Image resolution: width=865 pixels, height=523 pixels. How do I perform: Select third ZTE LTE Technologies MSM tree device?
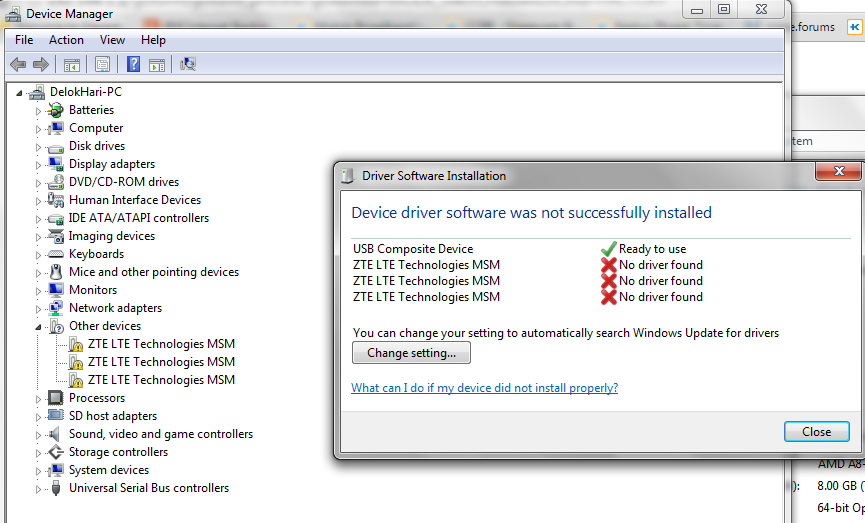161,380
